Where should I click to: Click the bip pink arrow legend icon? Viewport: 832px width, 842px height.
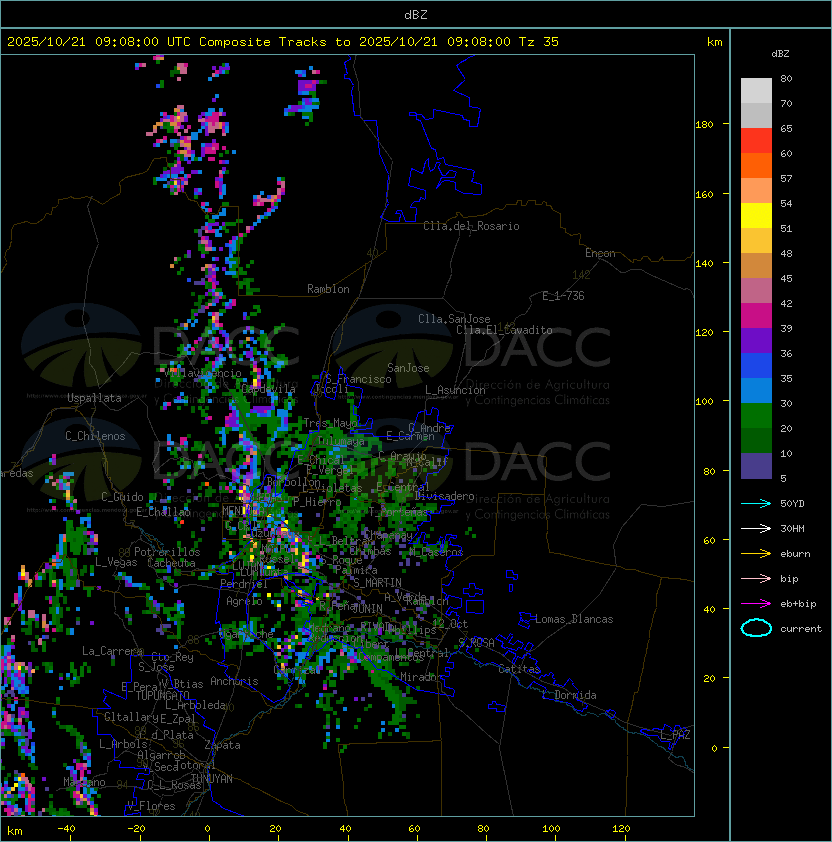pos(756,578)
